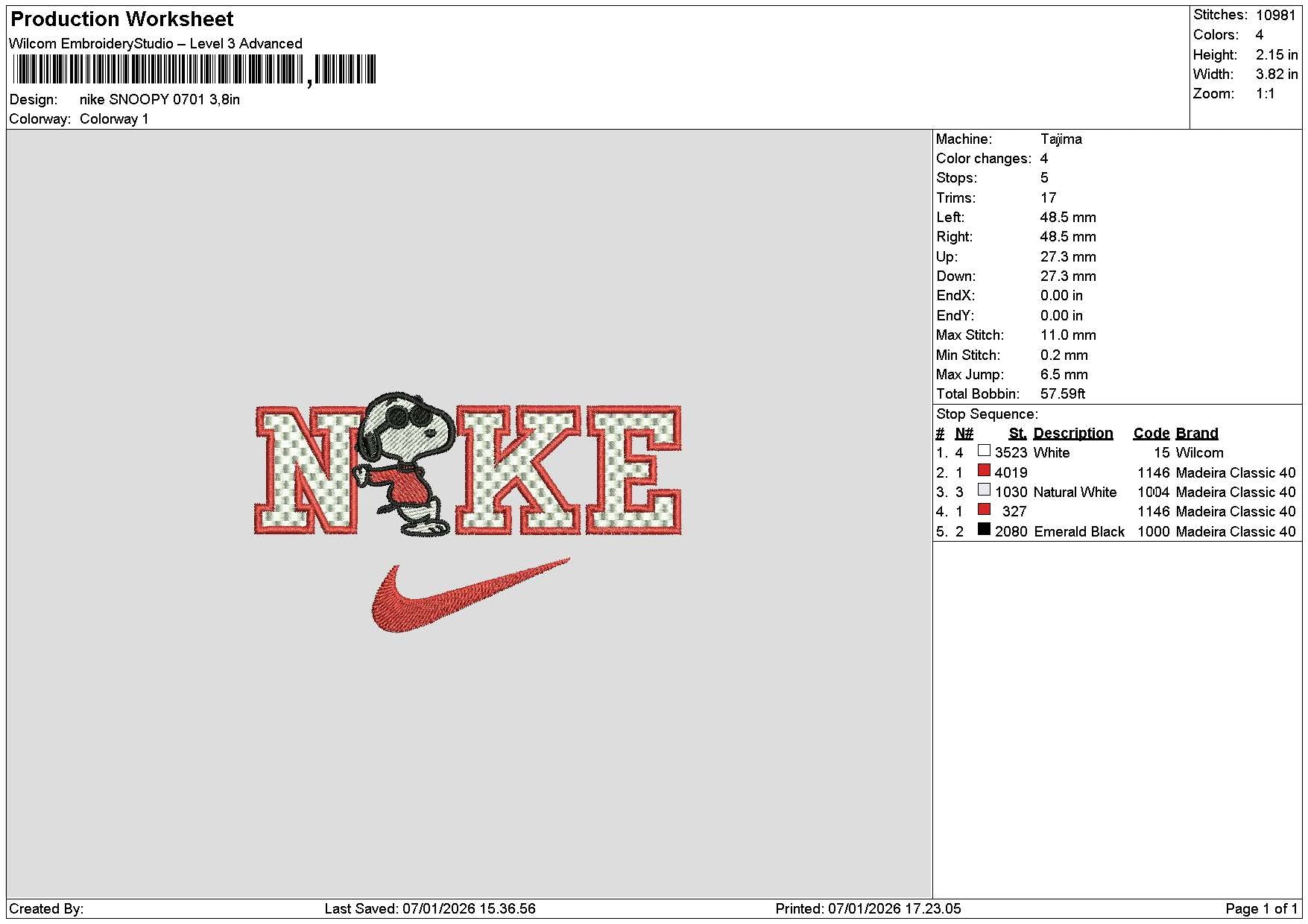The width and height of the screenshot is (1308, 924).
Task: Click thread number '4019' in stop row 2
Action: coord(1011,473)
